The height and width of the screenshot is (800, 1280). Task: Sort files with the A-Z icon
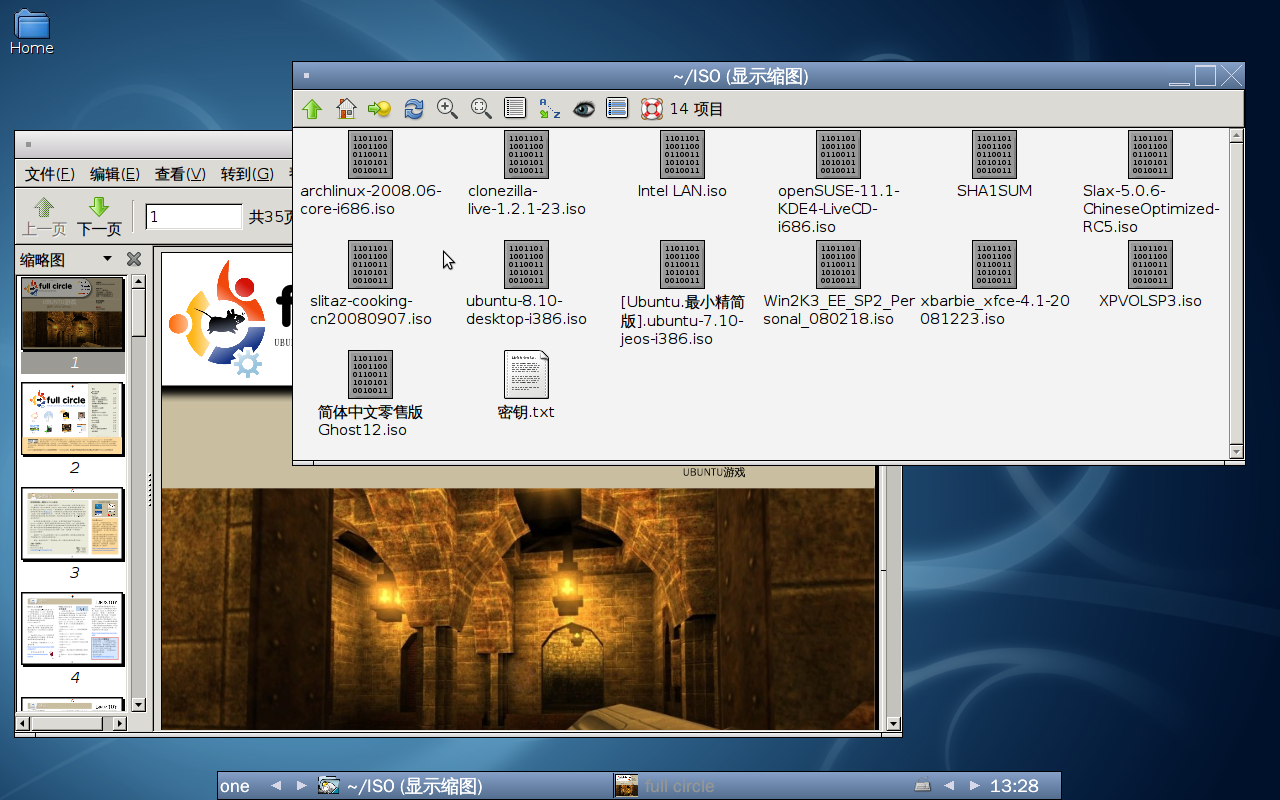pyautogui.click(x=549, y=109)
